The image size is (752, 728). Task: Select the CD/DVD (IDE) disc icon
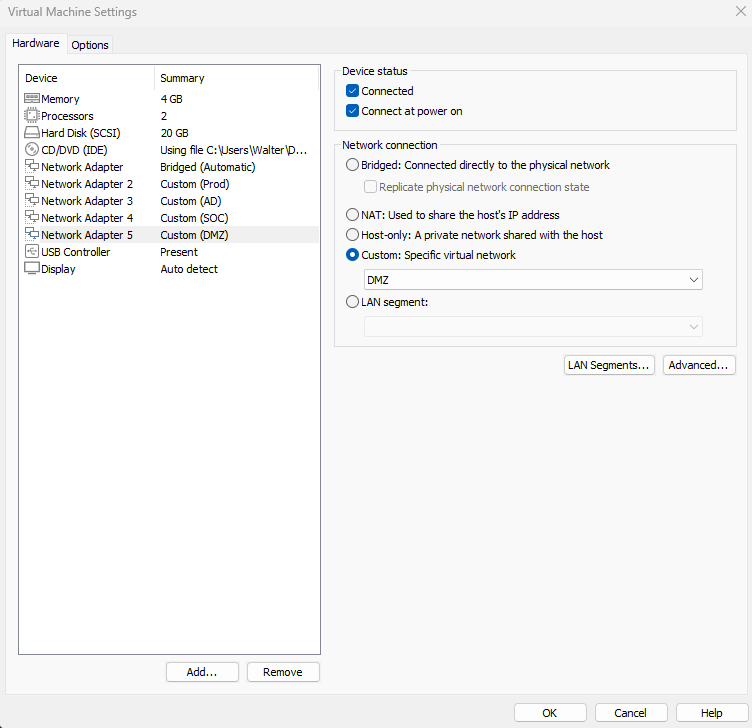click(31, 150)
